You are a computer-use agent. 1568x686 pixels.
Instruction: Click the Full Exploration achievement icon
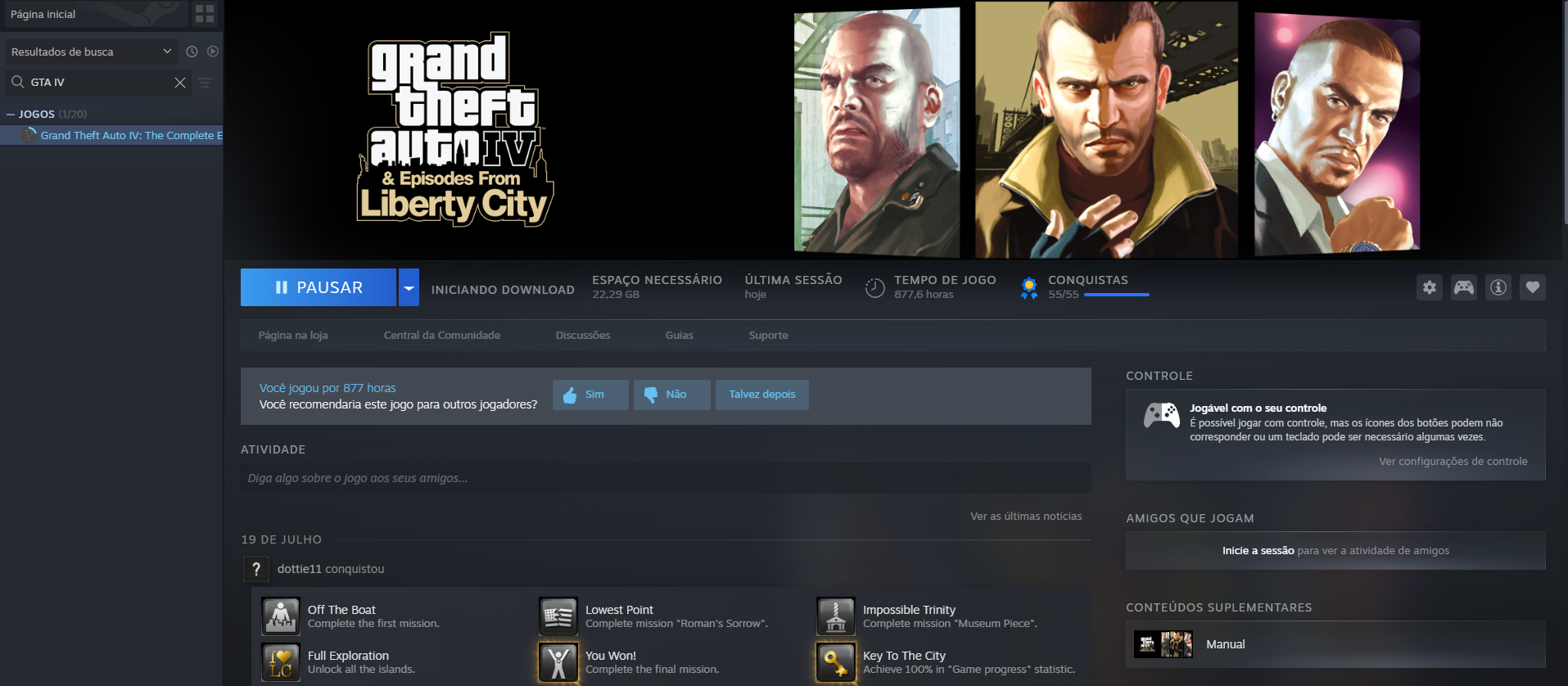(281, 662)
